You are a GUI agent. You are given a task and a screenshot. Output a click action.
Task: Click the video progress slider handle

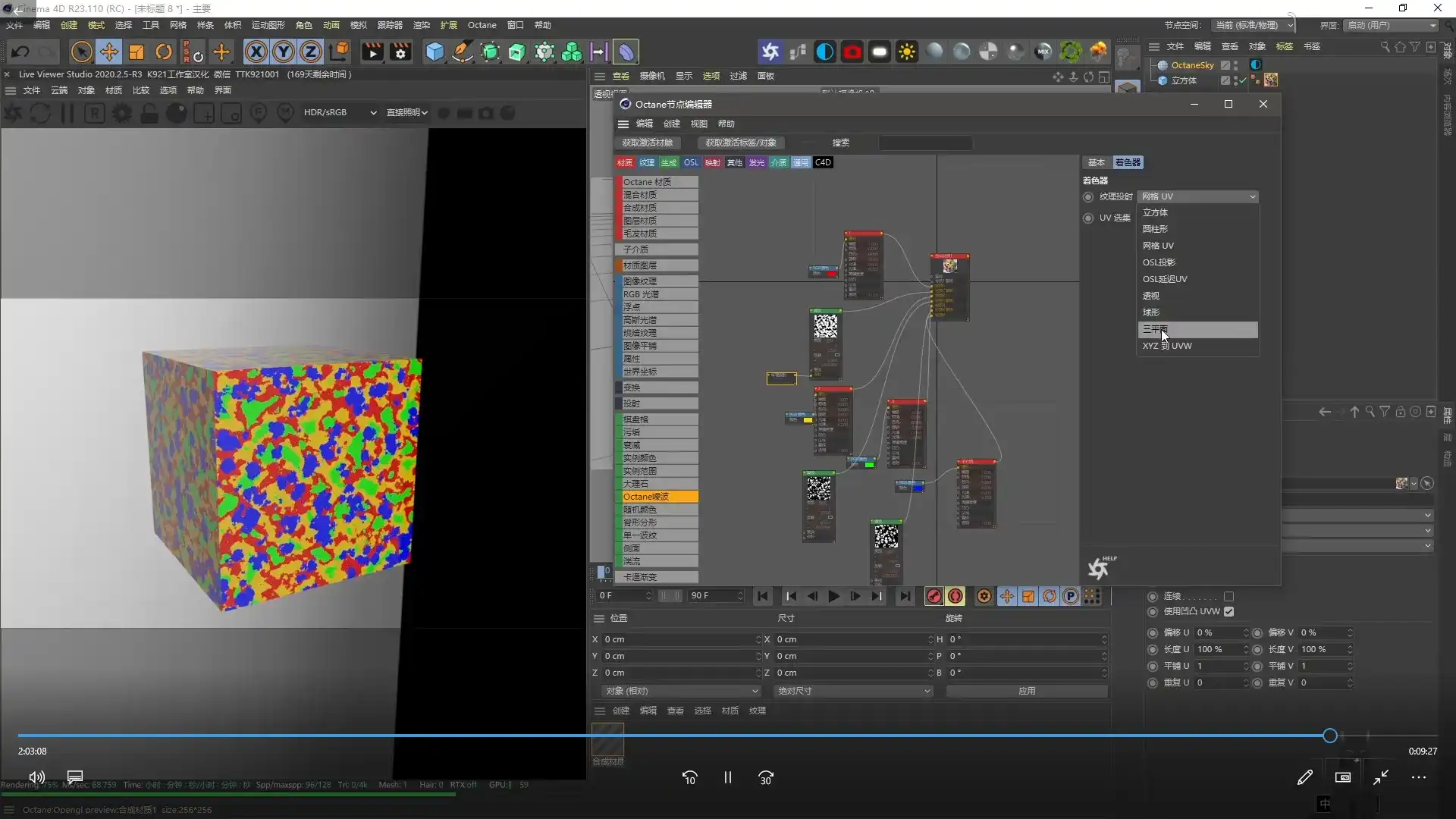(x=1329, y=735)
